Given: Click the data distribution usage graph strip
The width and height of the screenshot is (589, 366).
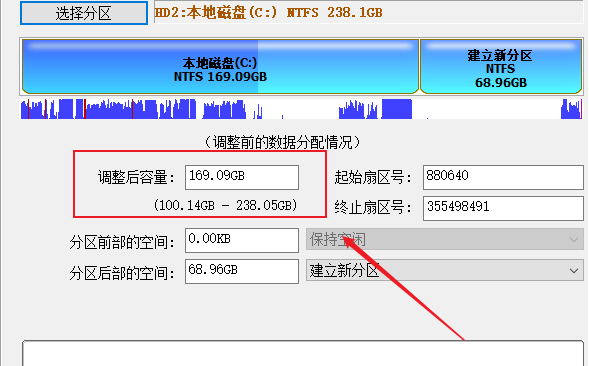Looking at the screenshot, I should click(x=301, y=109).
